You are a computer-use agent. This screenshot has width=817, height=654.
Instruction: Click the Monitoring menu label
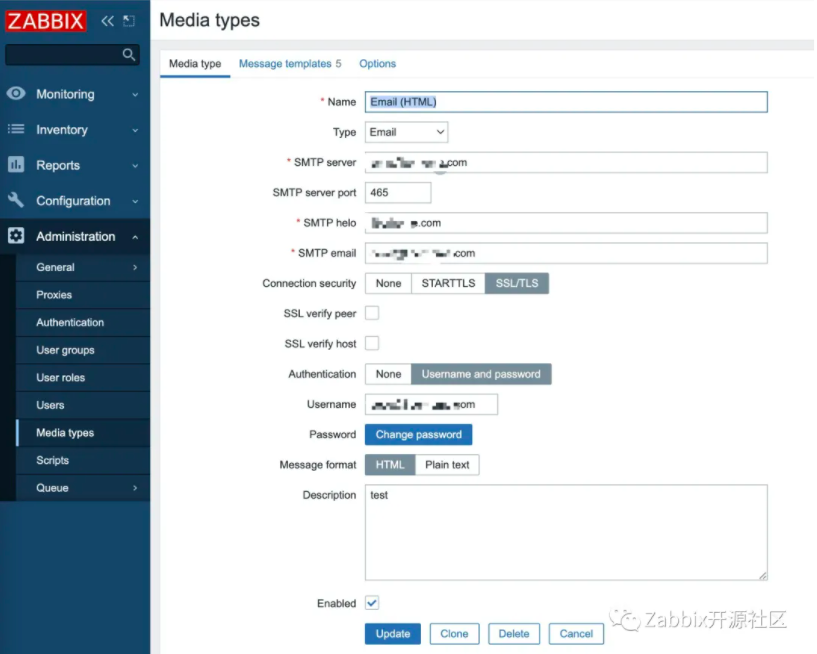65,94
